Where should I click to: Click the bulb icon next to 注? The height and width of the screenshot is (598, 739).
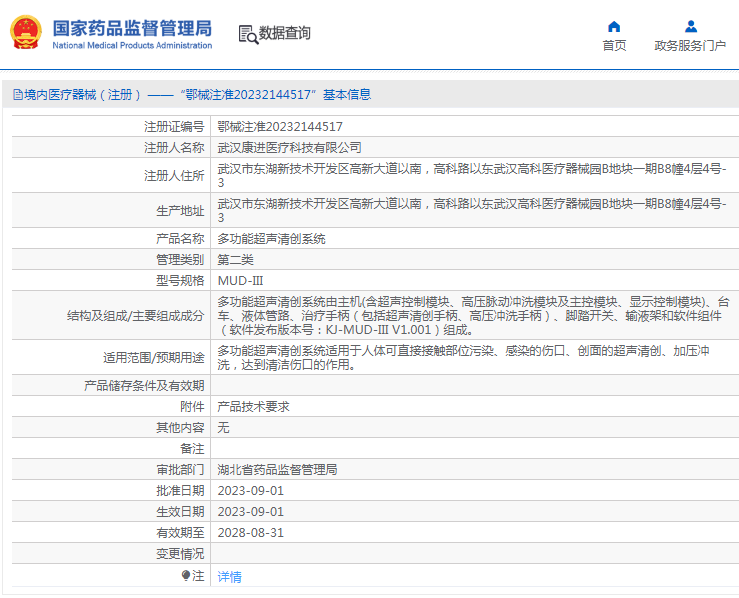point(186,575)
